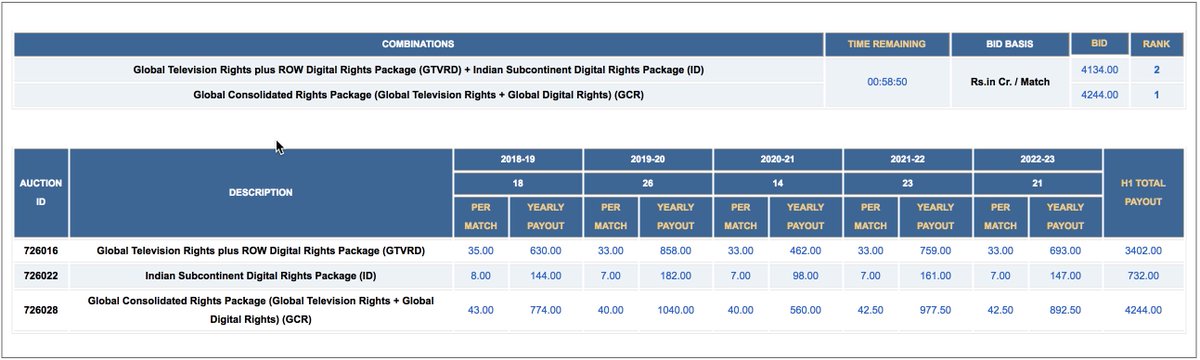Open 4244.00 H1 total in auction 726028 row

[1142, 310]
